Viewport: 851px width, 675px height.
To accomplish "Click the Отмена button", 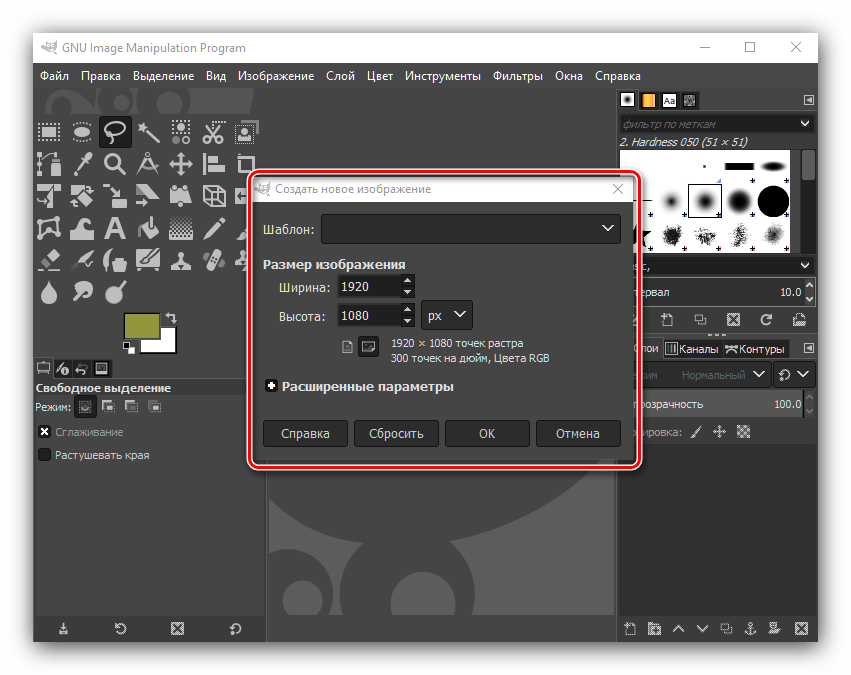I will pyautogui.click(x=578, y=434).
